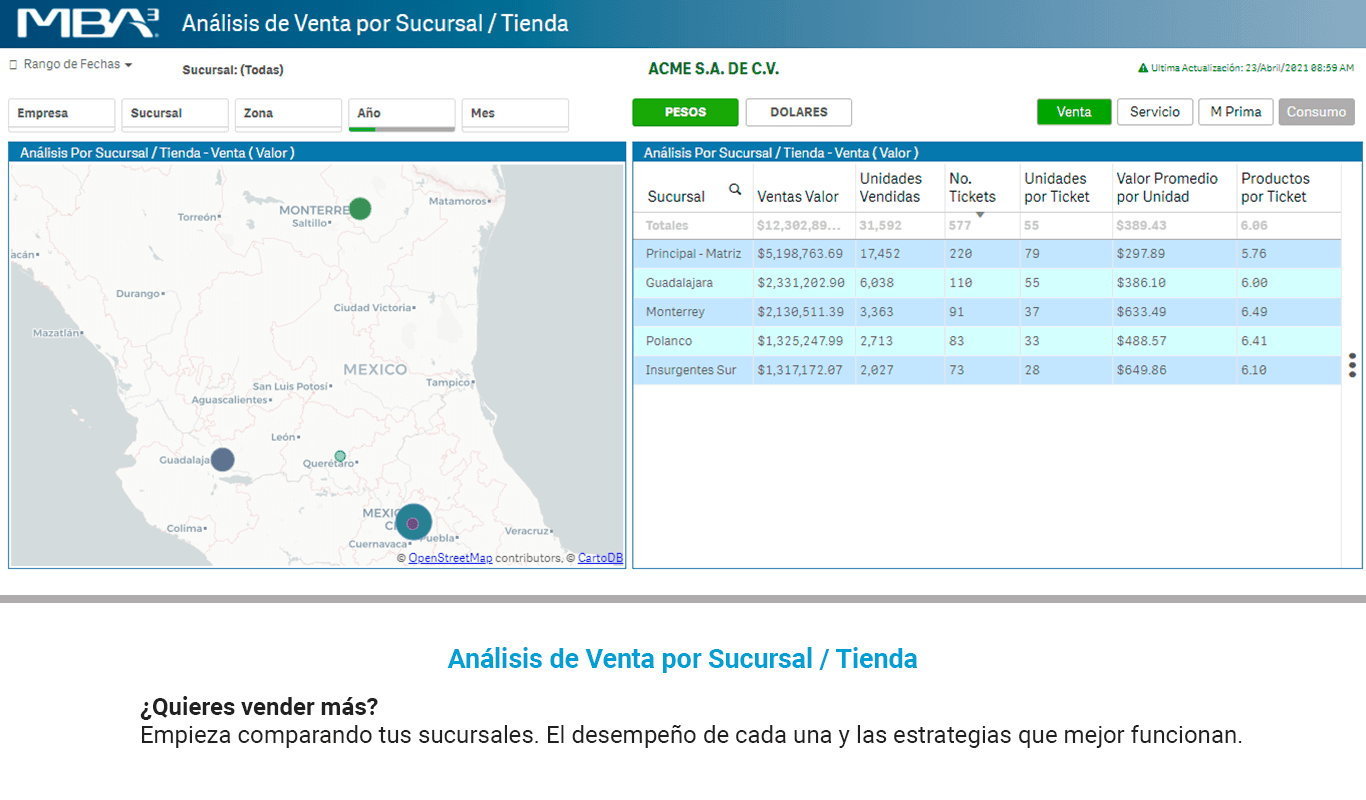Open the OpenStreetMap link
The width and height of the screenshot is (1366, 800).
click(x=450, y=558)
